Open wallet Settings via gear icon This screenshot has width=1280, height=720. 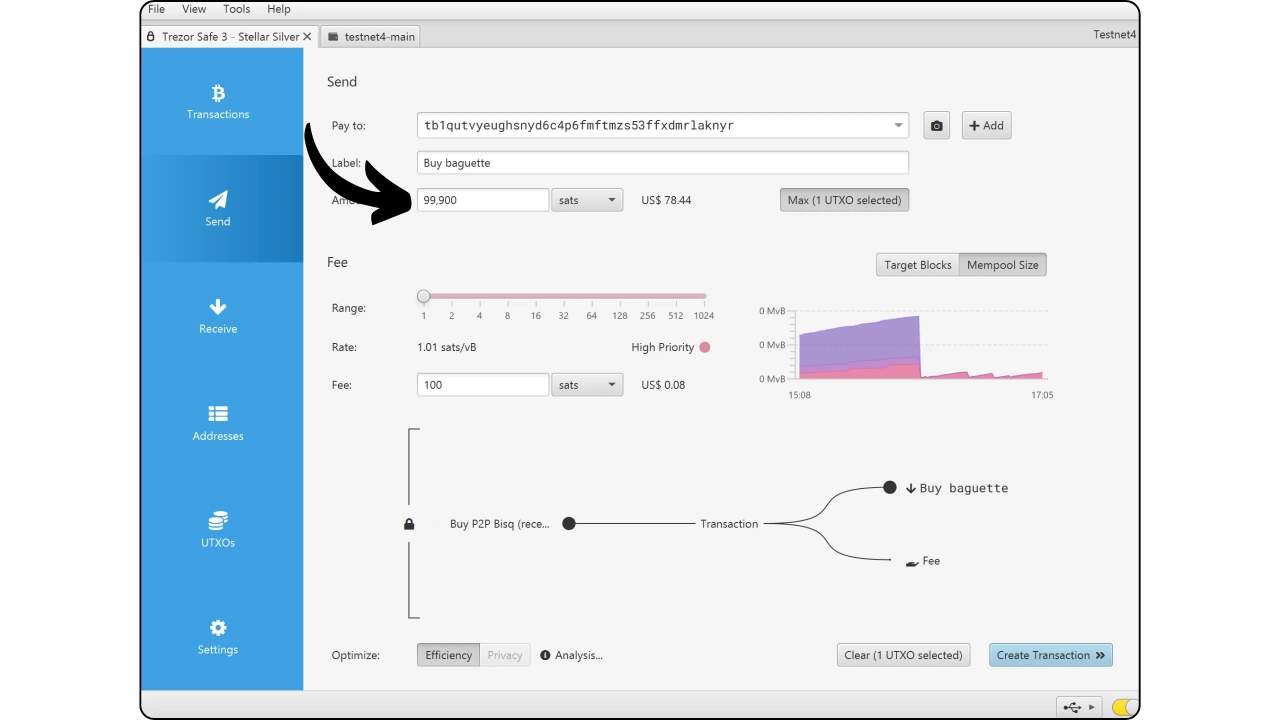click(218, 637)
